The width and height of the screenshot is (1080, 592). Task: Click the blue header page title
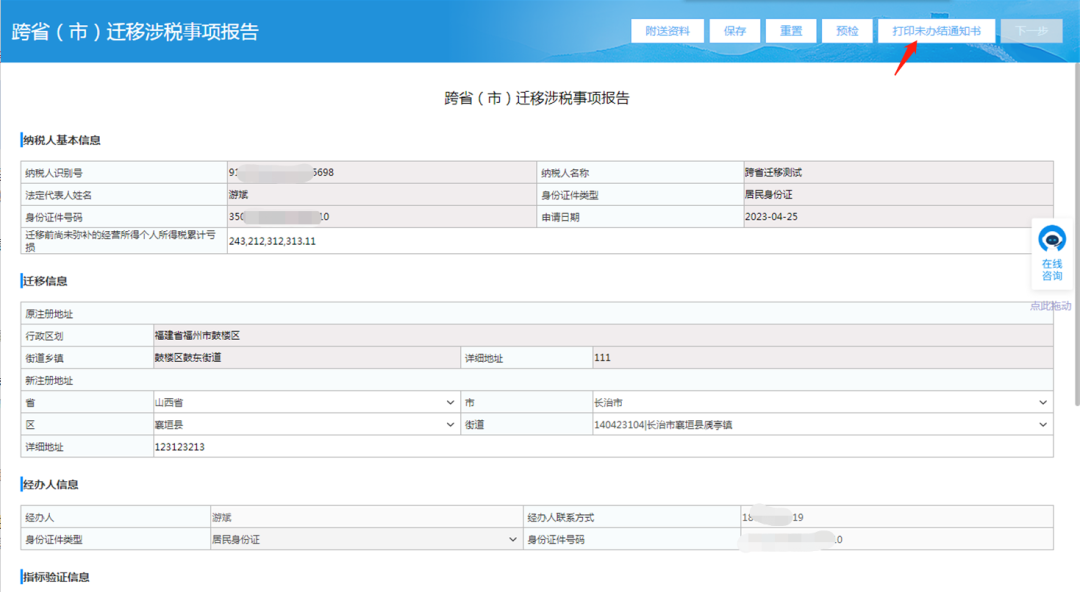pos(135,32)
